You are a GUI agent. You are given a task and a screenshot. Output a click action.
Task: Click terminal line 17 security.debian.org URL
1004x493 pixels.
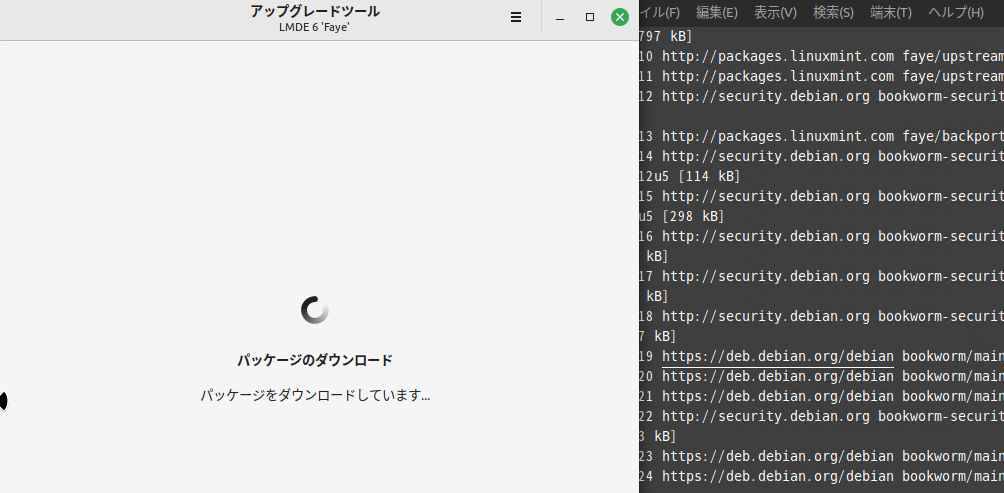point(766,276)
